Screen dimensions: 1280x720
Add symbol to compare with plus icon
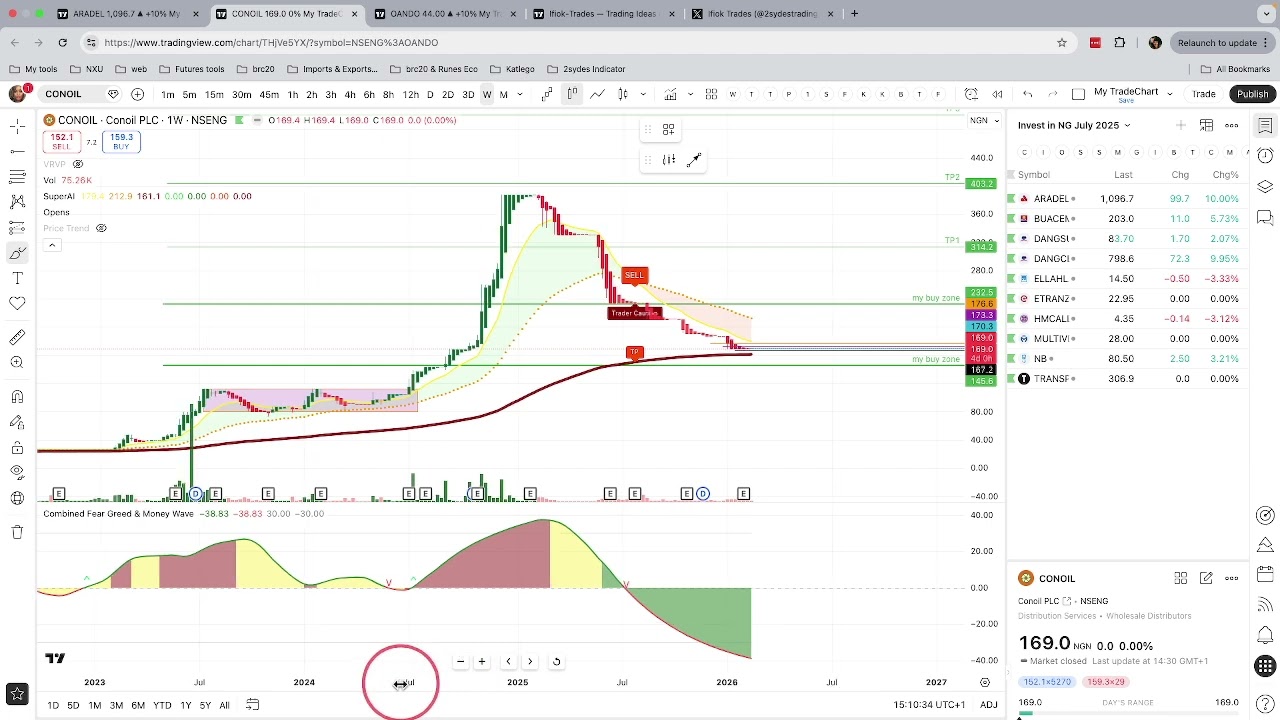pos(137,94)
